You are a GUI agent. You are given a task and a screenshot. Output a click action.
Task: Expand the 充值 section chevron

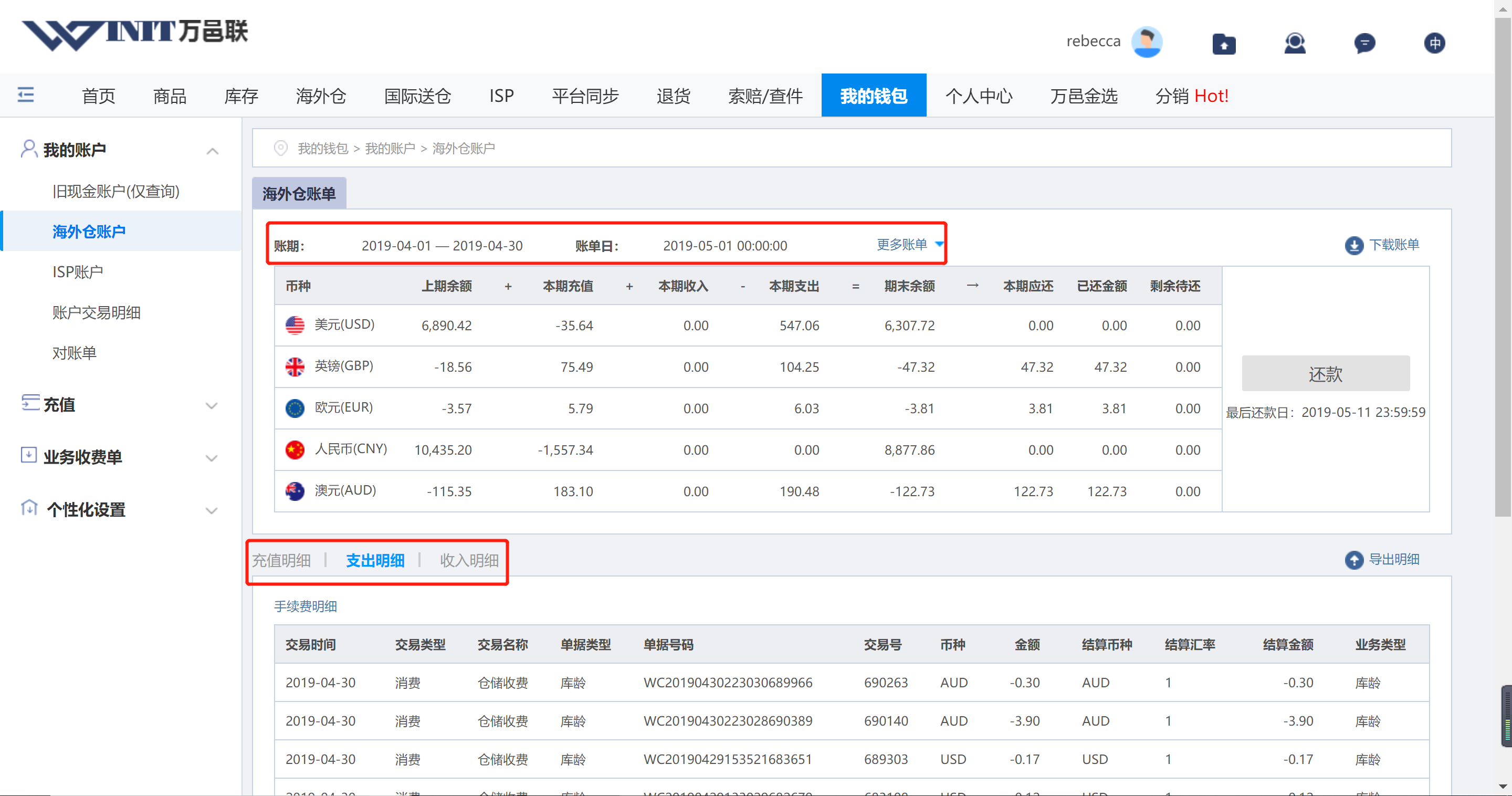[212, 406]
